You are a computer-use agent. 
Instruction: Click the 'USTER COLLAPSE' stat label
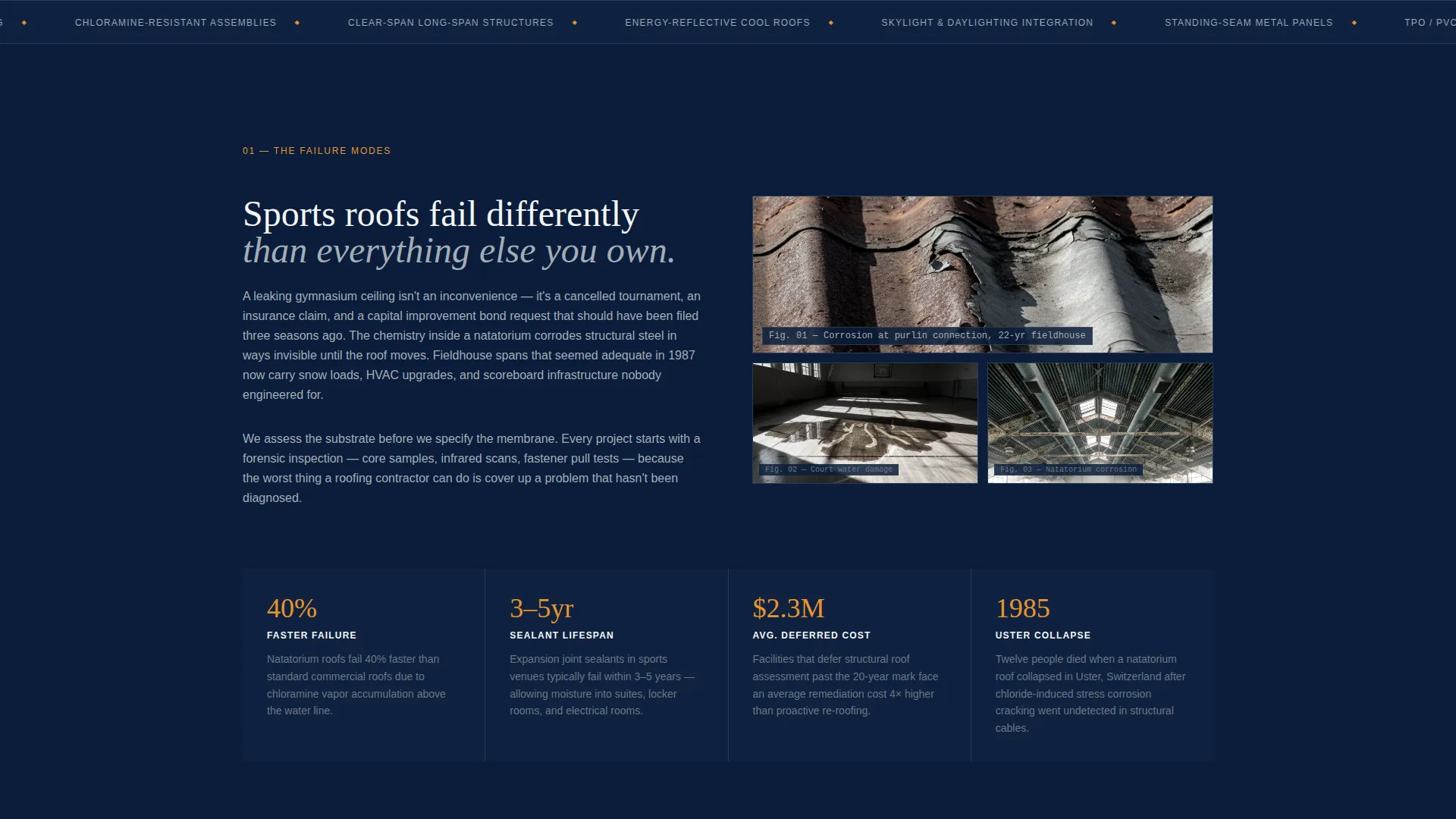click(1043, 635)
